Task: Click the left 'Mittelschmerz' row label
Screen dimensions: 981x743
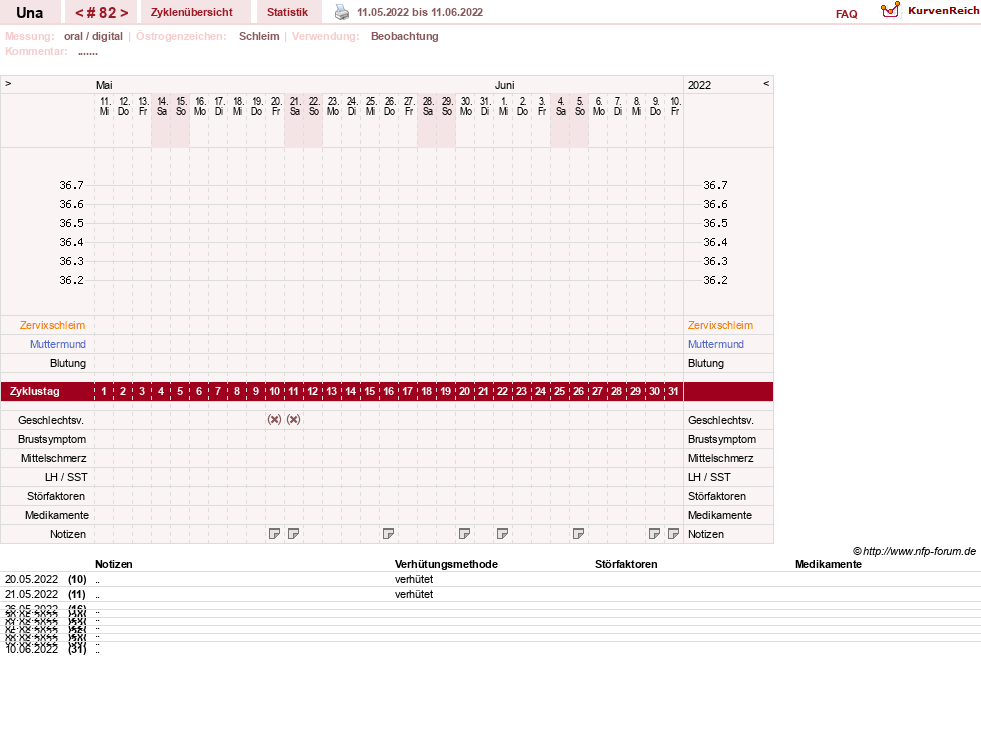Action: tap(54, 458)
